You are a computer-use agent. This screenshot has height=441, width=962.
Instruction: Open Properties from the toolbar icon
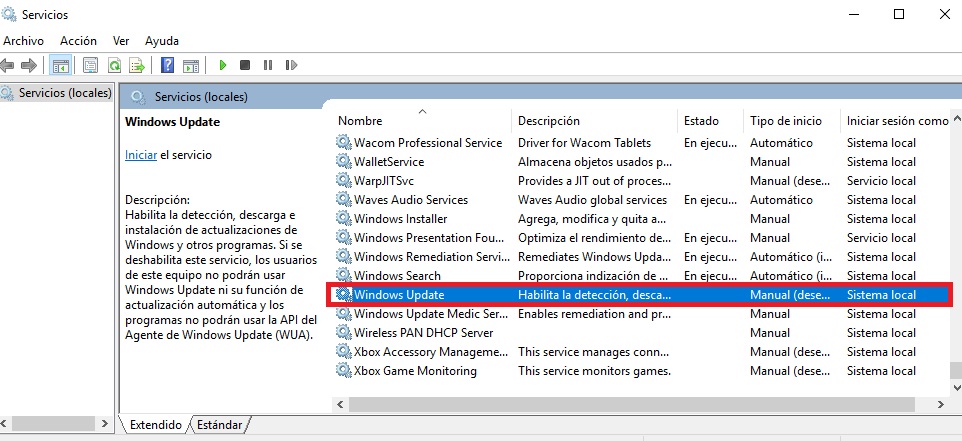coord(91,65)
